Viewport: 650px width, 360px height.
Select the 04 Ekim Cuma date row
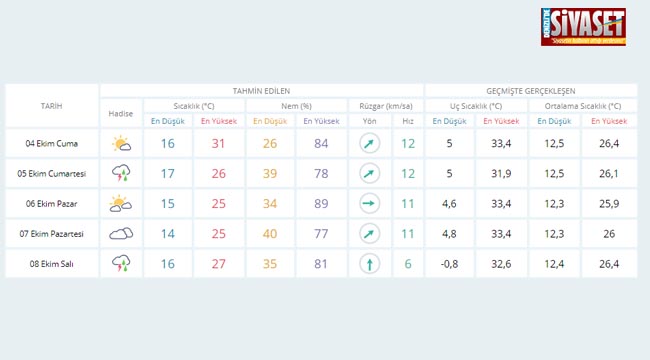(x=51, y=144)
